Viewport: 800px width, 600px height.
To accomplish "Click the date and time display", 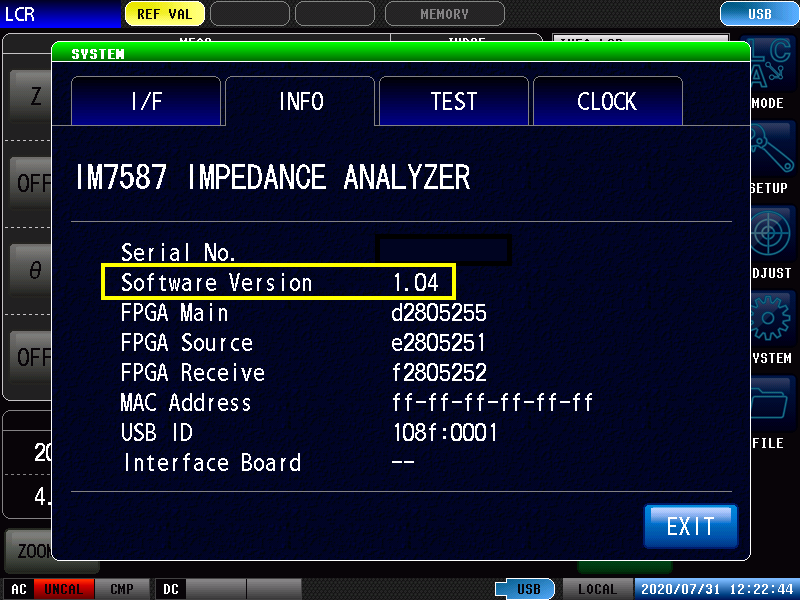I will 716,589.
